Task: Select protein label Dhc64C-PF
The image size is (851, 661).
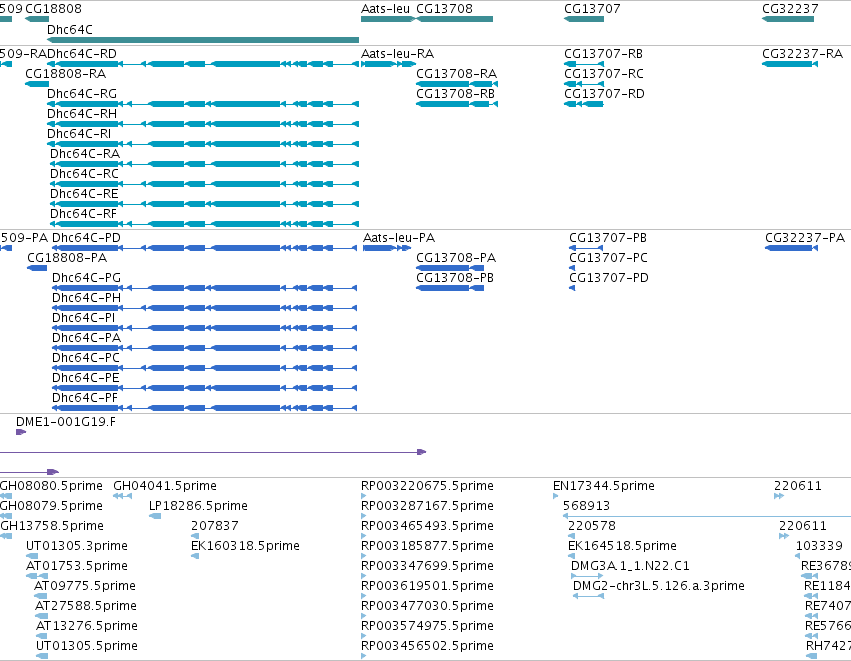Action: pyautogui.click(x=85, y=399)
